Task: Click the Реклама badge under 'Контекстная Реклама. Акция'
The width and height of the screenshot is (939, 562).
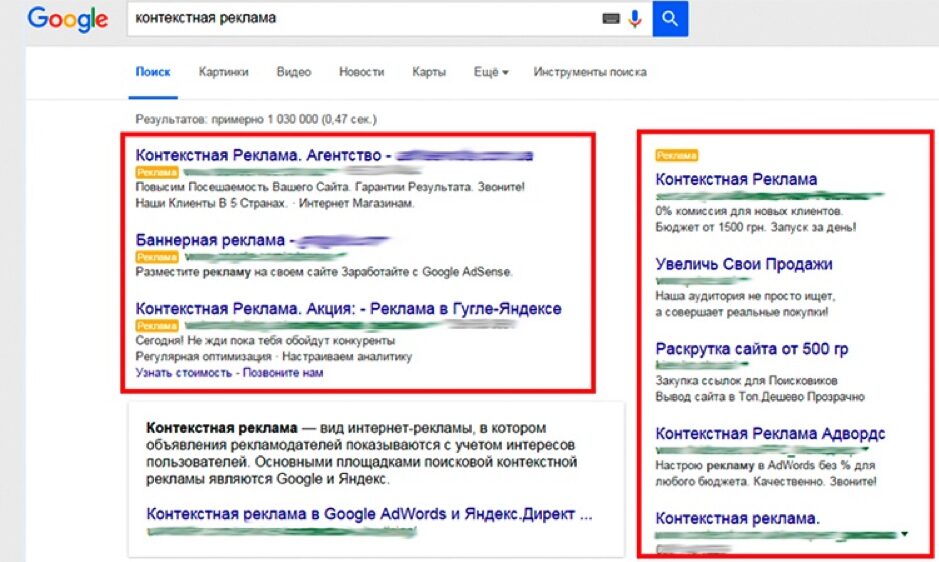Action: pos(157,326)
